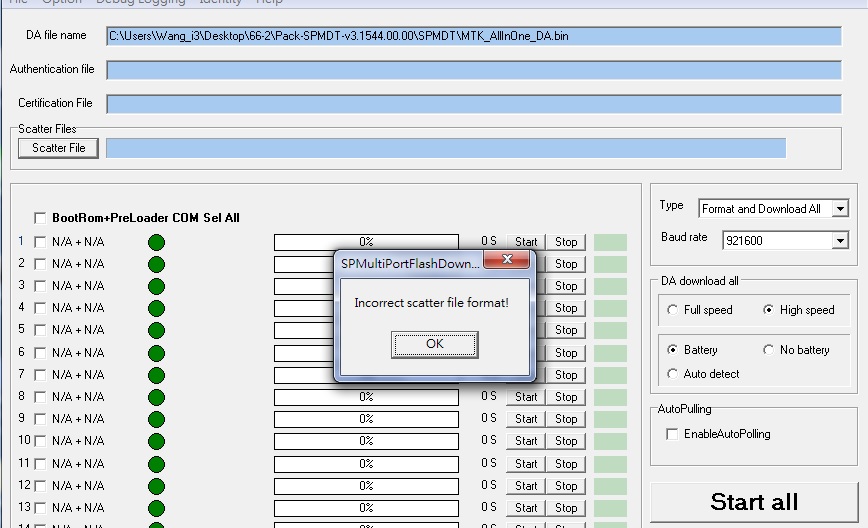Expand the Baud rate dropdown set to 921600

[839, 240]
